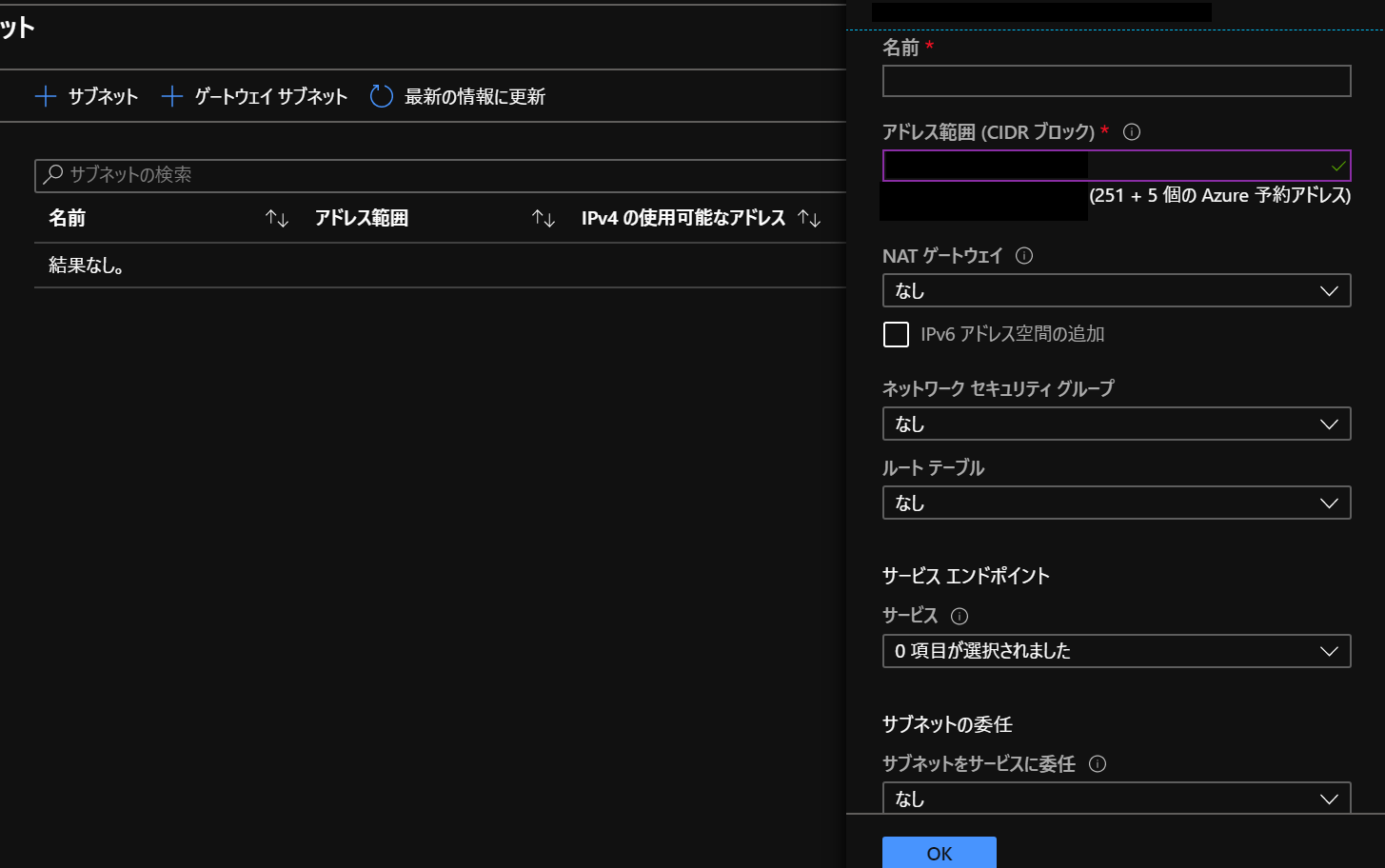Click the info icon beside NAT ゲートウェイ
The width and height of the screenshot is (1385, 868).
[x=1024, y=256]
